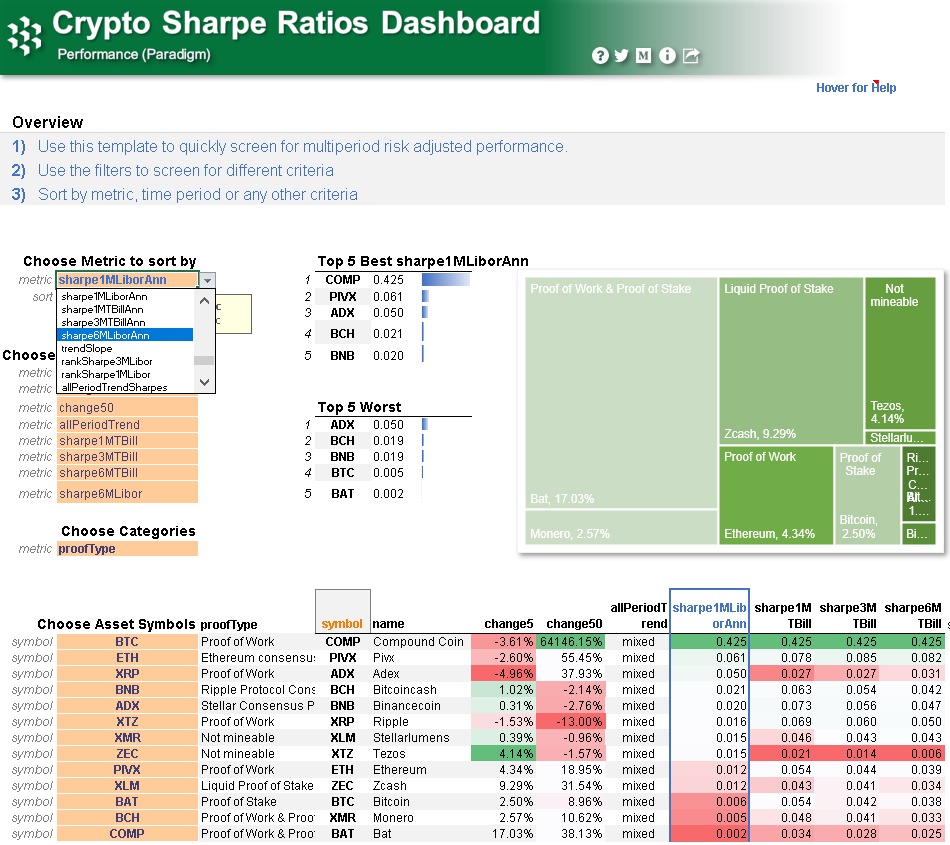Click the ETH asset symbol cell

click(127, 658)
